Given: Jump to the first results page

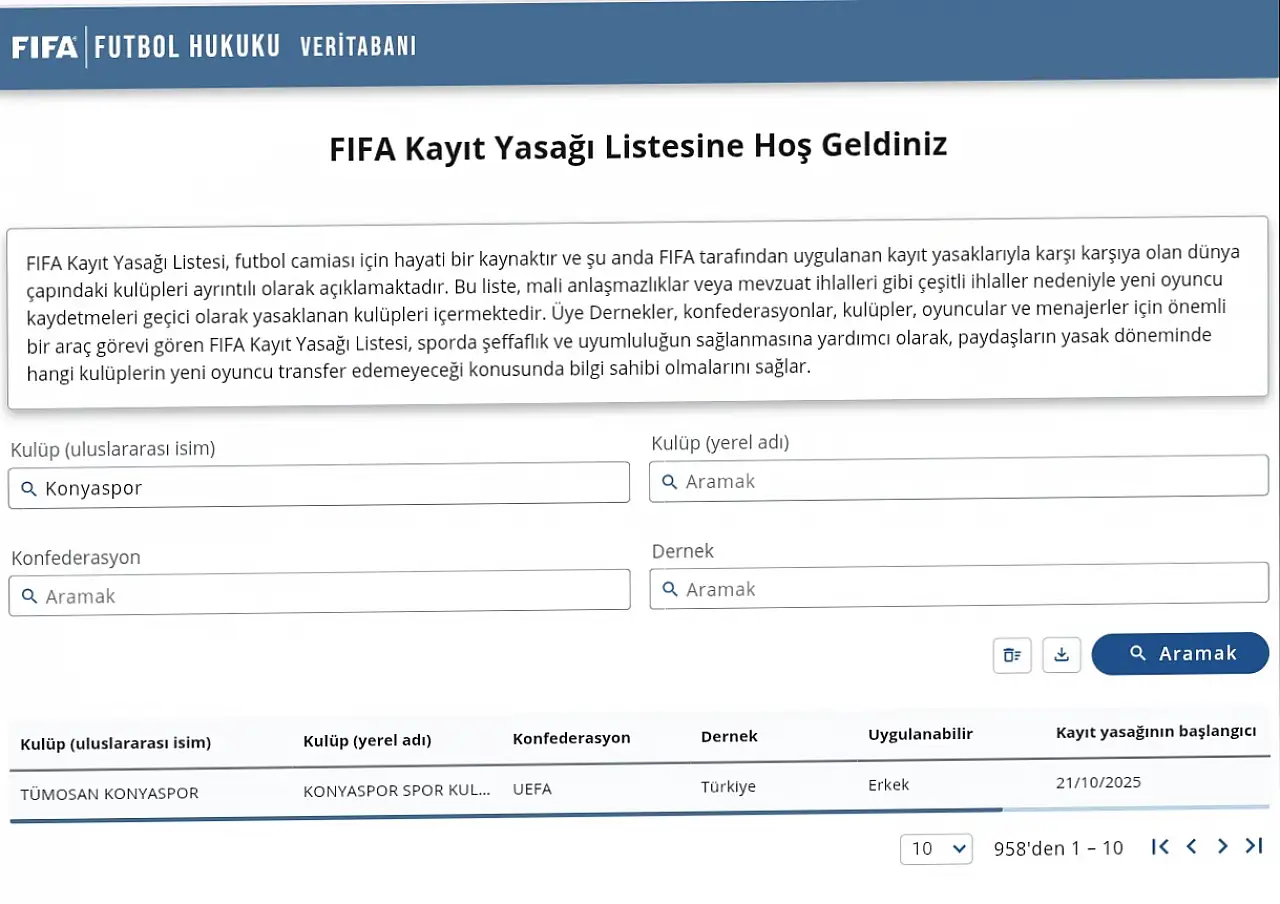Looking at the screenshot, I should [1160, 847].
